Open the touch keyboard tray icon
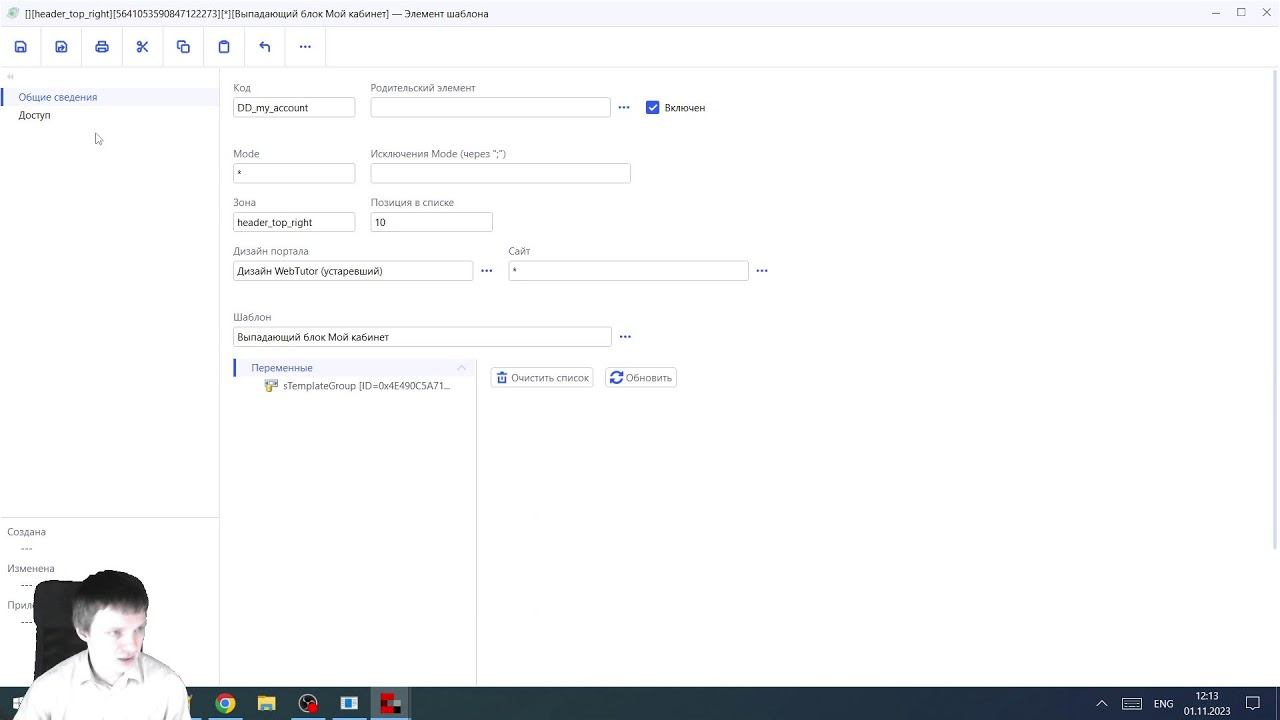 click(x=1132, y=704)
